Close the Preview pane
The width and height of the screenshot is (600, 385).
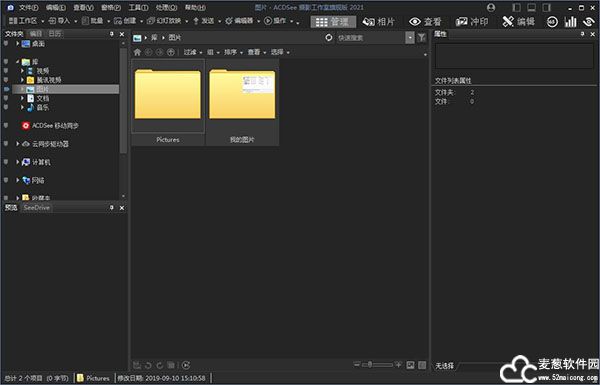point(122,208)
